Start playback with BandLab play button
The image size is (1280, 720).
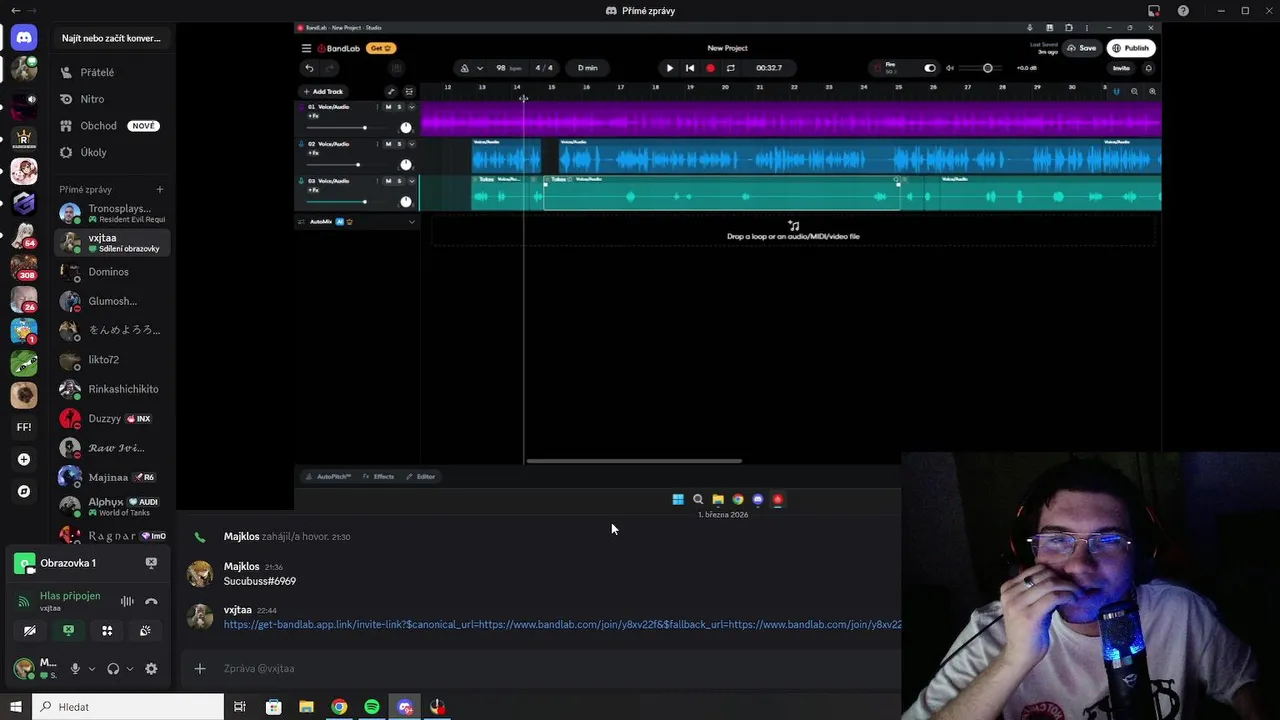[670, 68]
